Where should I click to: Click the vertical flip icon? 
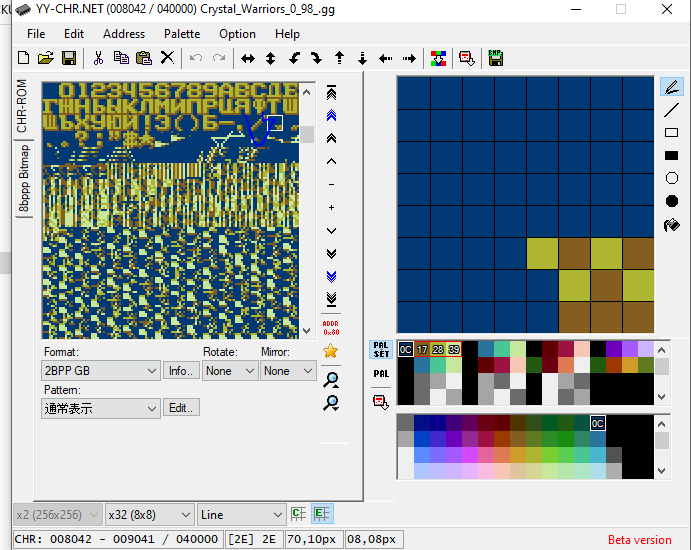tap(271, 58)
